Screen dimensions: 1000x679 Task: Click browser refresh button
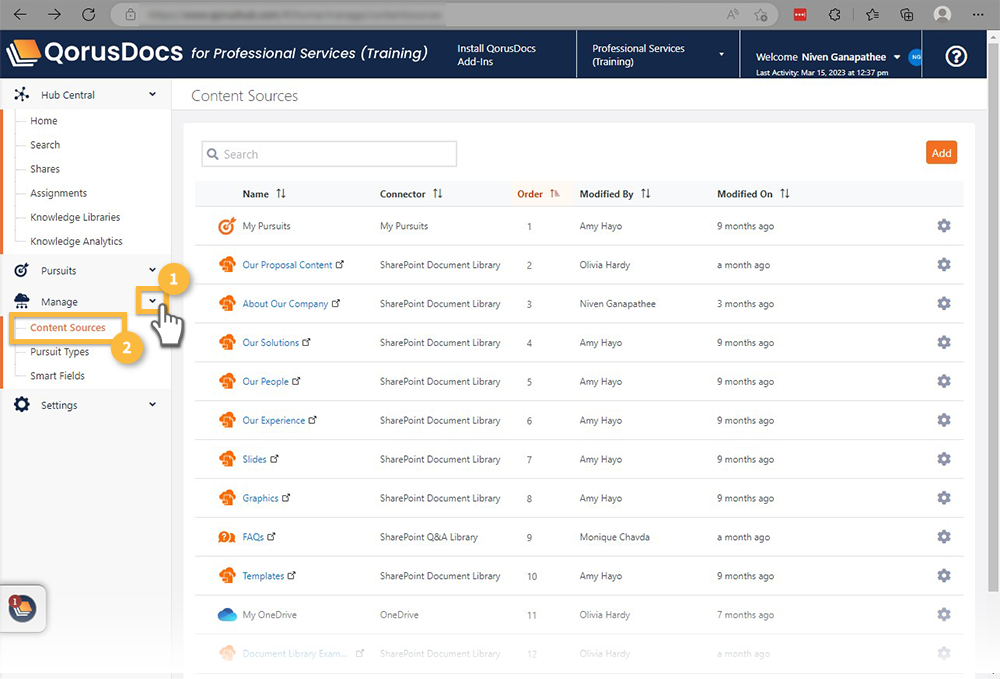[89, 15]
